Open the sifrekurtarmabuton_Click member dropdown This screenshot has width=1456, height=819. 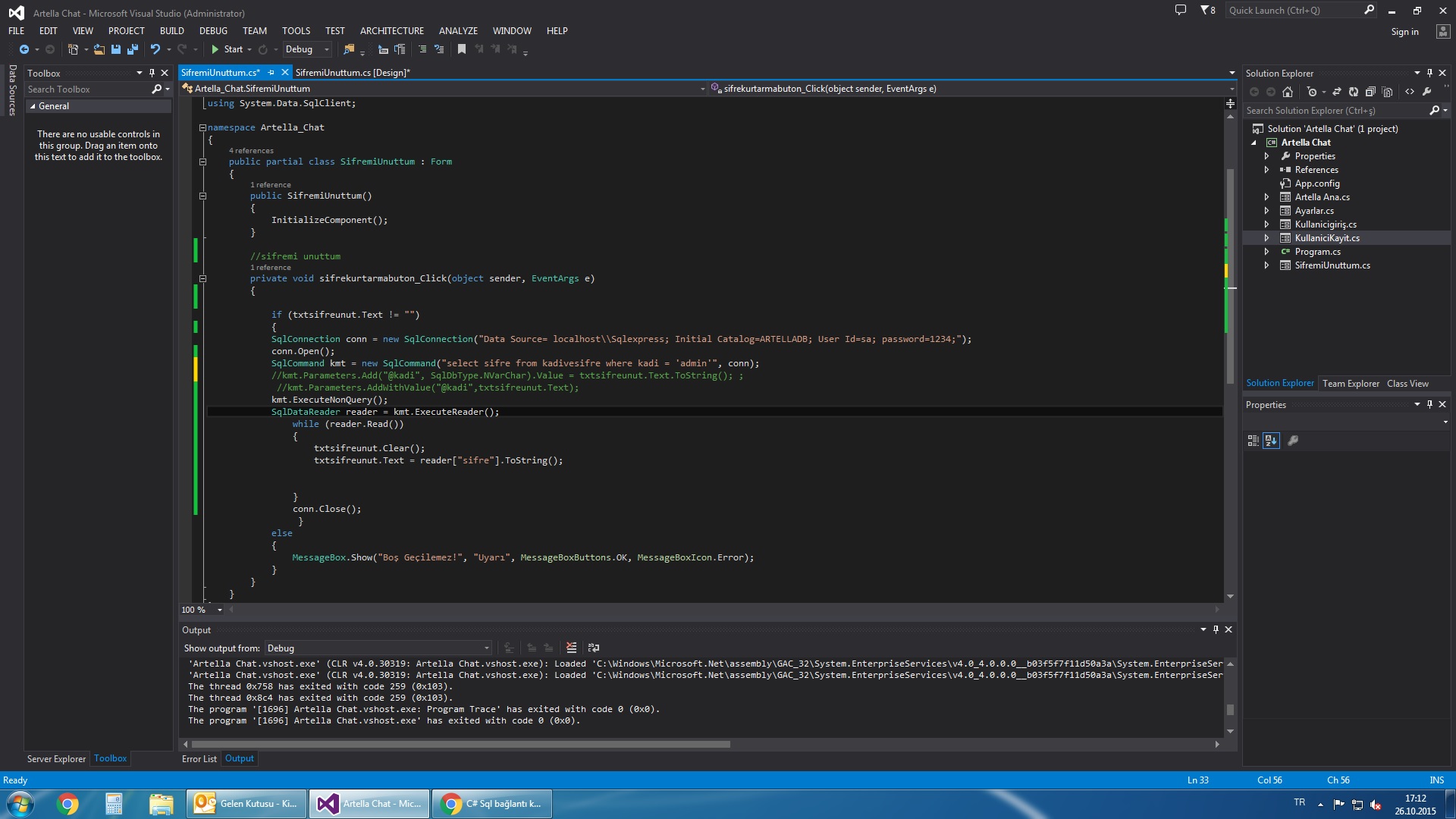pyautogui.click(x=973, y=89)
